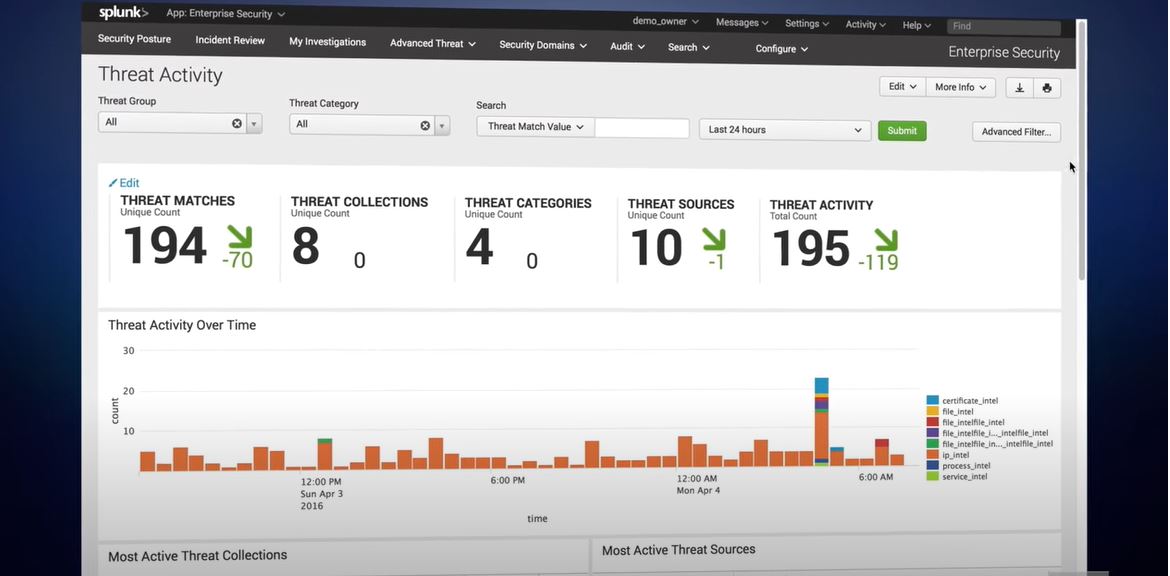This screenshot has width=1170, height=576.
Task: Go to Security Posture tab
Action: (134, 39)
